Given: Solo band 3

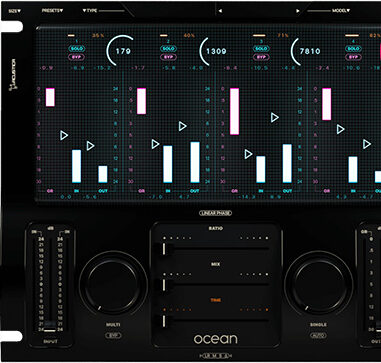Looking at the screenshot, I should [261, 49].
